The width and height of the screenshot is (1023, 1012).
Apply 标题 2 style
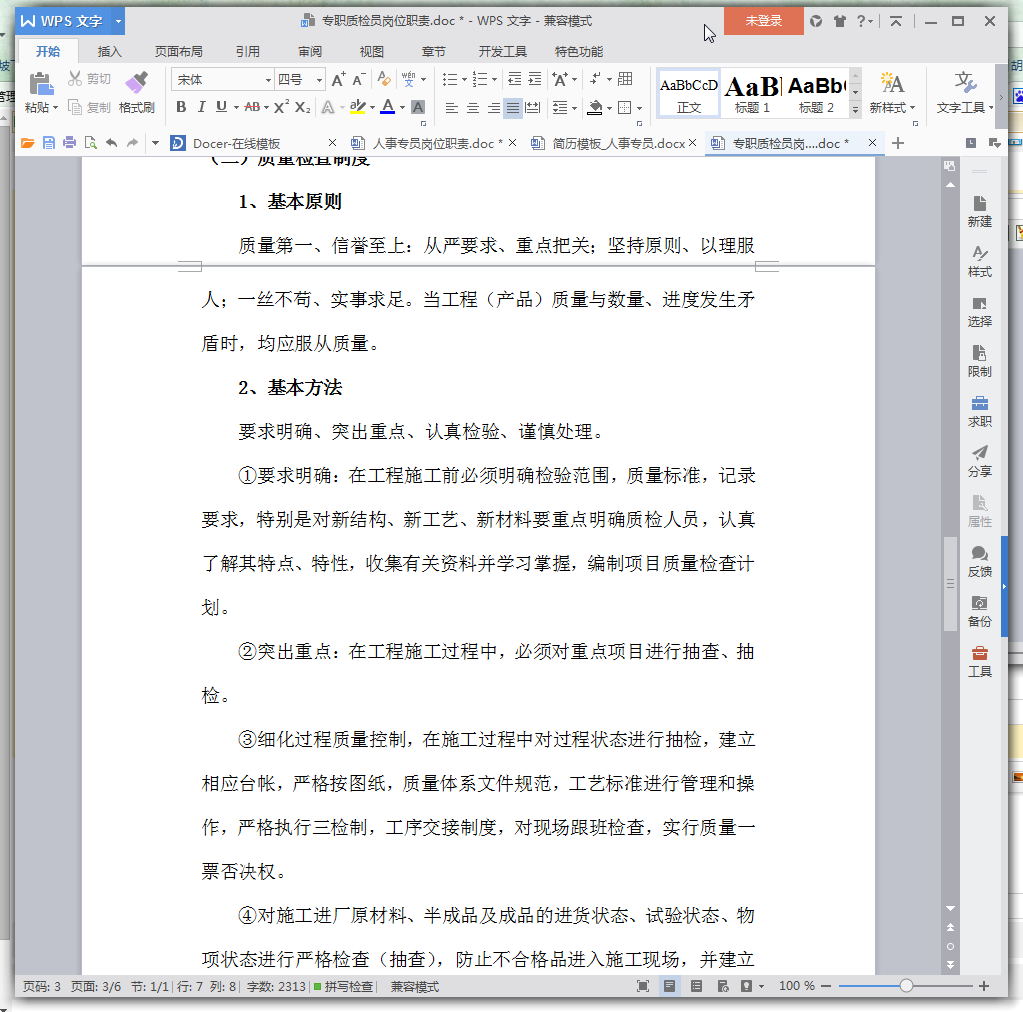pos(816,93)
